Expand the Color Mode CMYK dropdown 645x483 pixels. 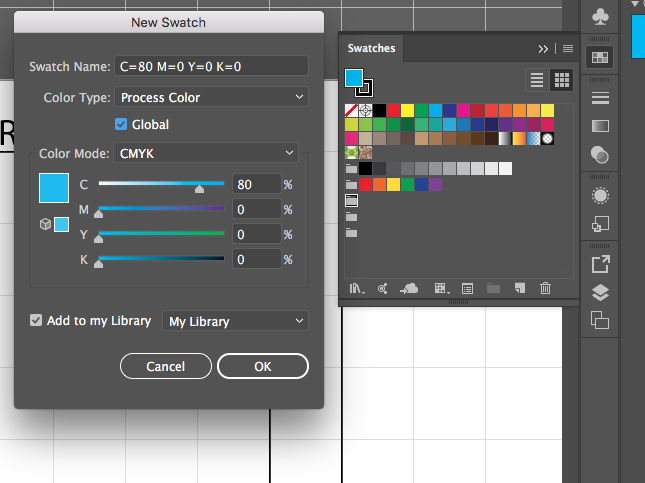tap(206, 153)
